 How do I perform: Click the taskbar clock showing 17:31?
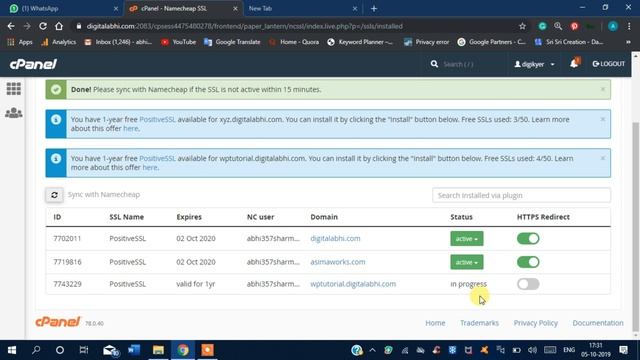pyautogui.click(x=596, y=350)
